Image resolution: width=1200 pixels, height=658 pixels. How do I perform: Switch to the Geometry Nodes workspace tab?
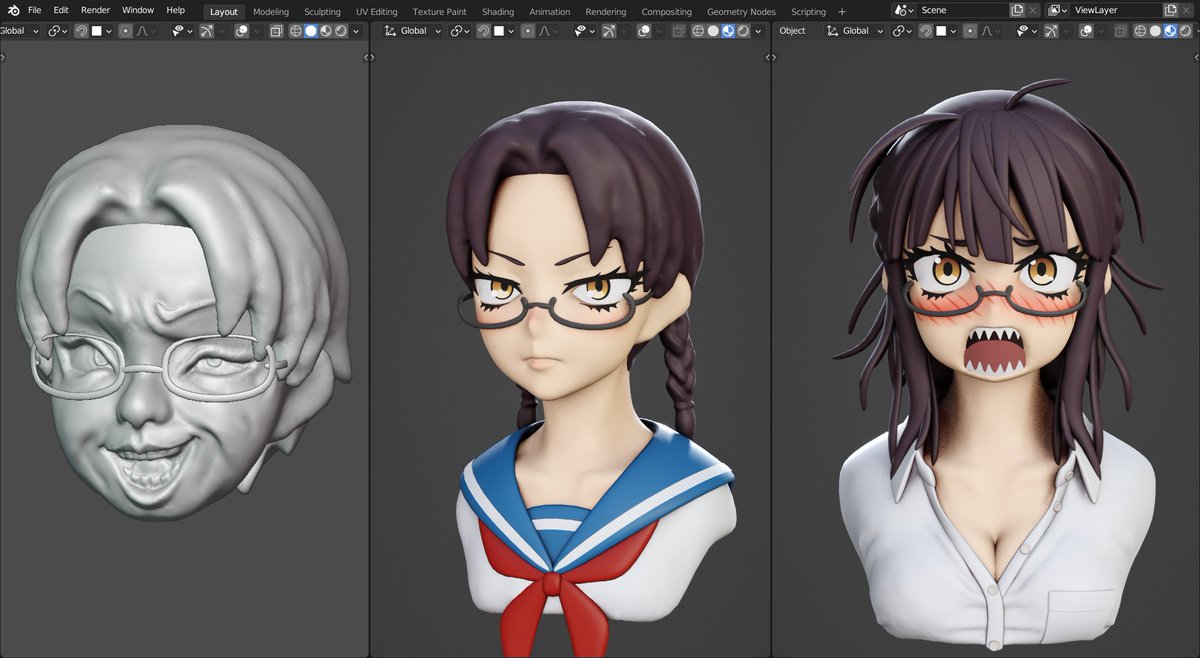pos(741,12)
